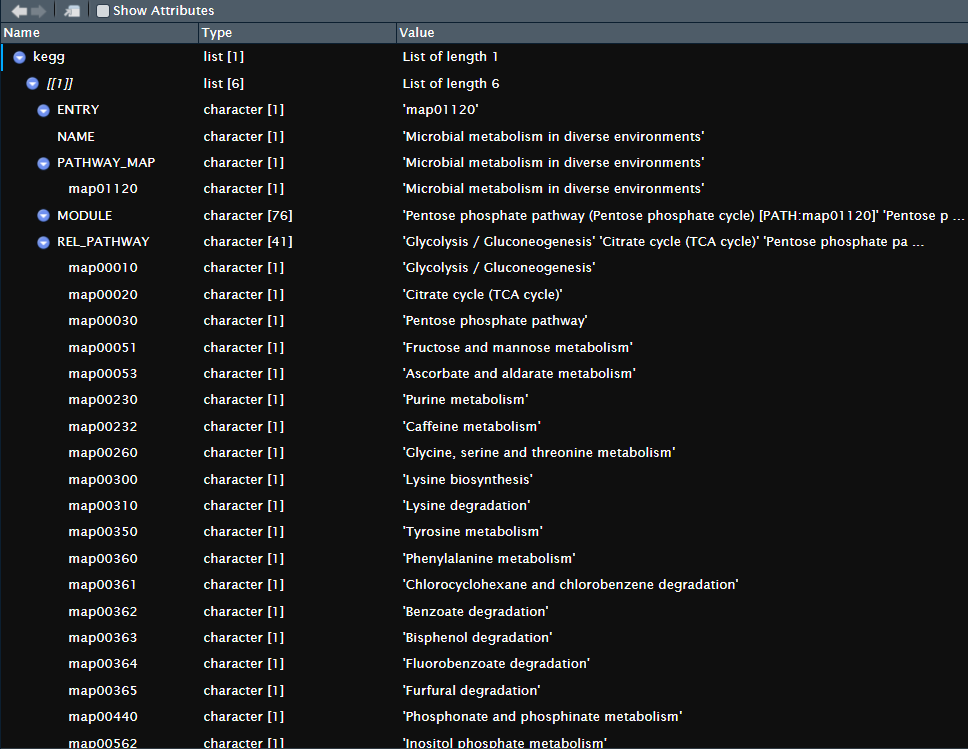Image resolution: width=968 pixels, height=749 pixels.
Task: Collapse the [[1]] list node
Action: click(x=32, y=84)
